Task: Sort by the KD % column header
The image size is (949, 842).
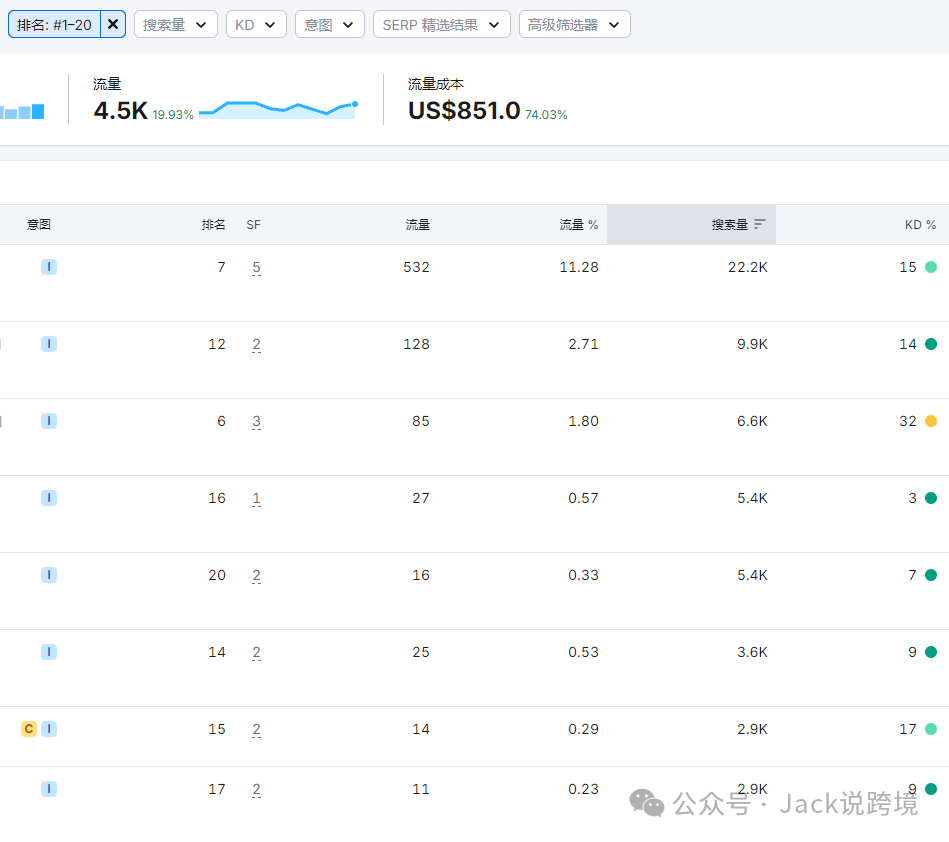Action: pyautogui.click(x=920, y=225)
